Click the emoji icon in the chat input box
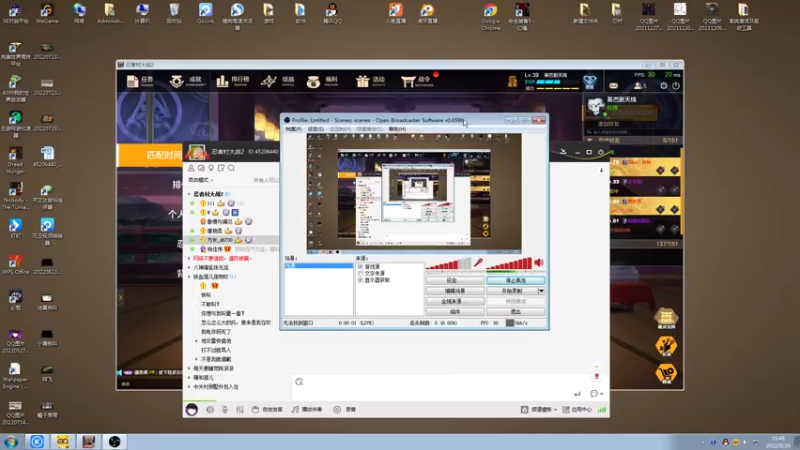This screenshot has width=800, height=450. click(299, 382)
